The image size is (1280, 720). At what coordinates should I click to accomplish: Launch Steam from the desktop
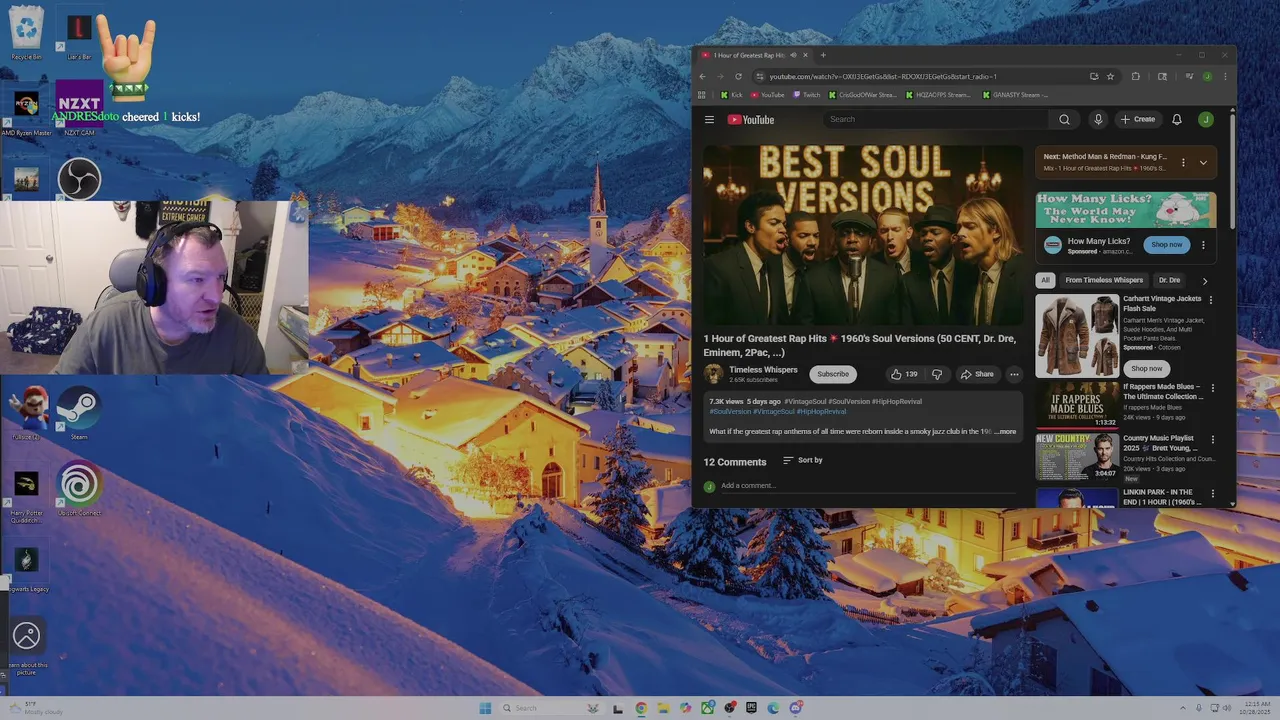pyautogui.click(x=79, y=412)
